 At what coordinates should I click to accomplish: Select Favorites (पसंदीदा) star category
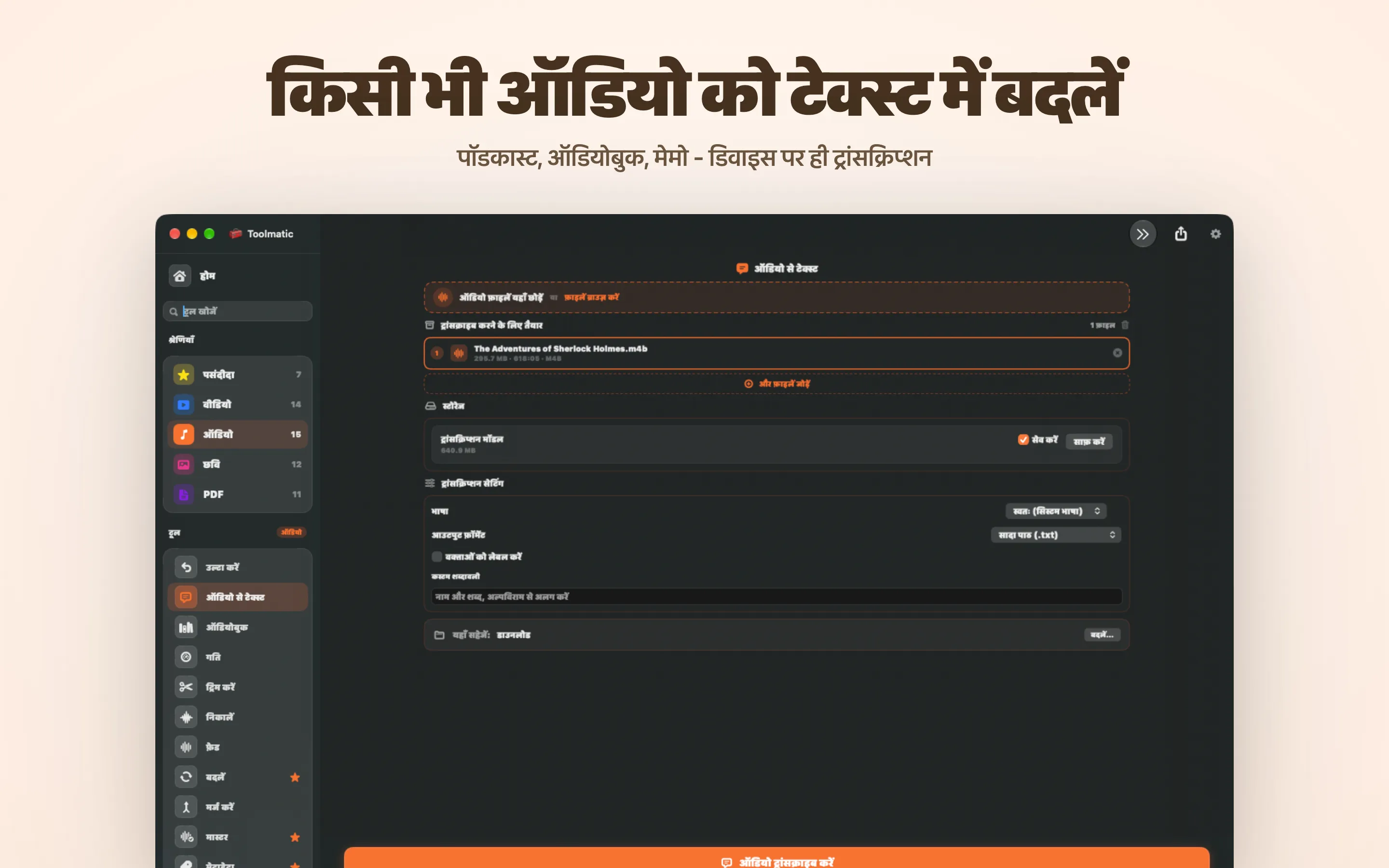[x=238, y=375]
